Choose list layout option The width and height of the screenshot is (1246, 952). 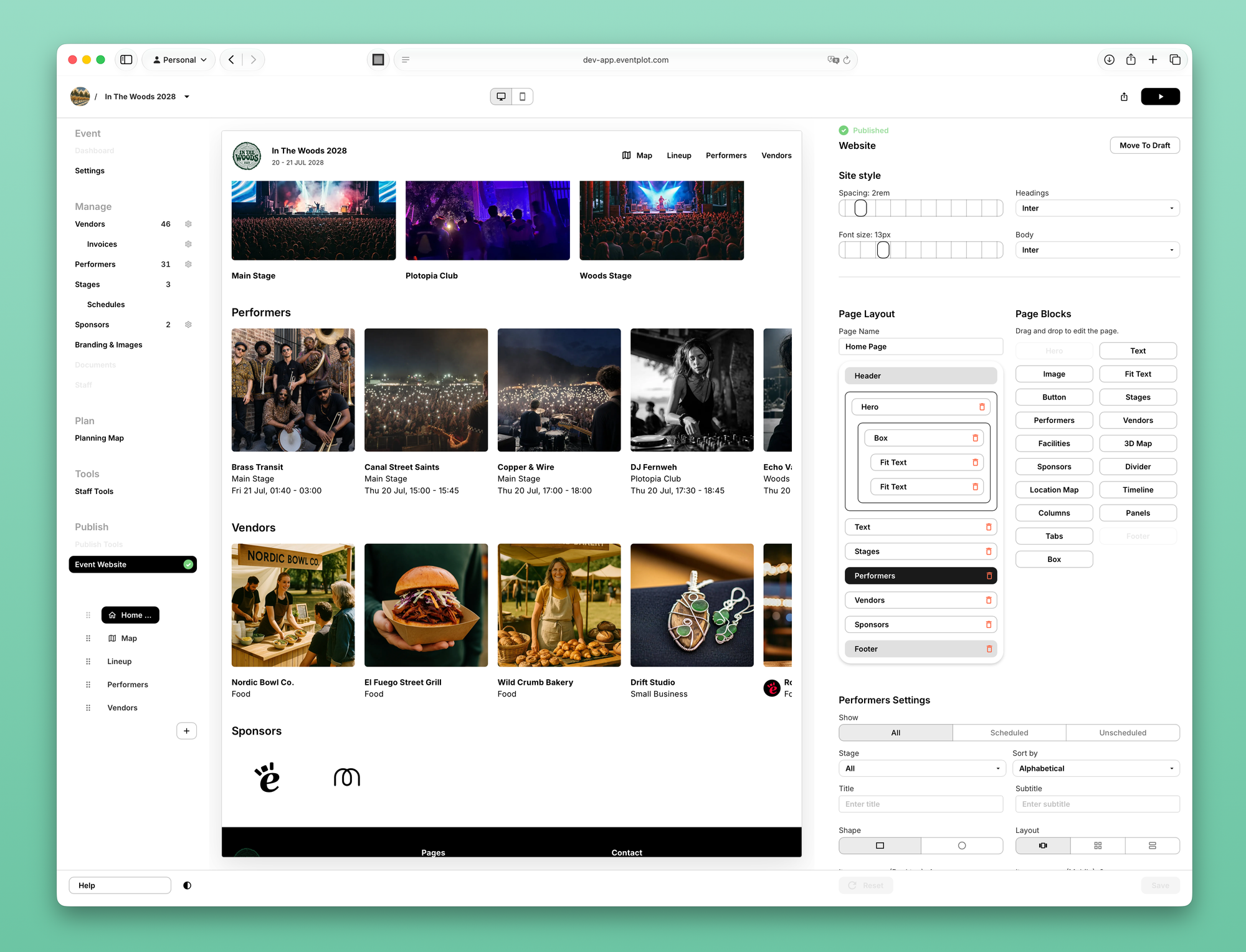(1152, 845)
